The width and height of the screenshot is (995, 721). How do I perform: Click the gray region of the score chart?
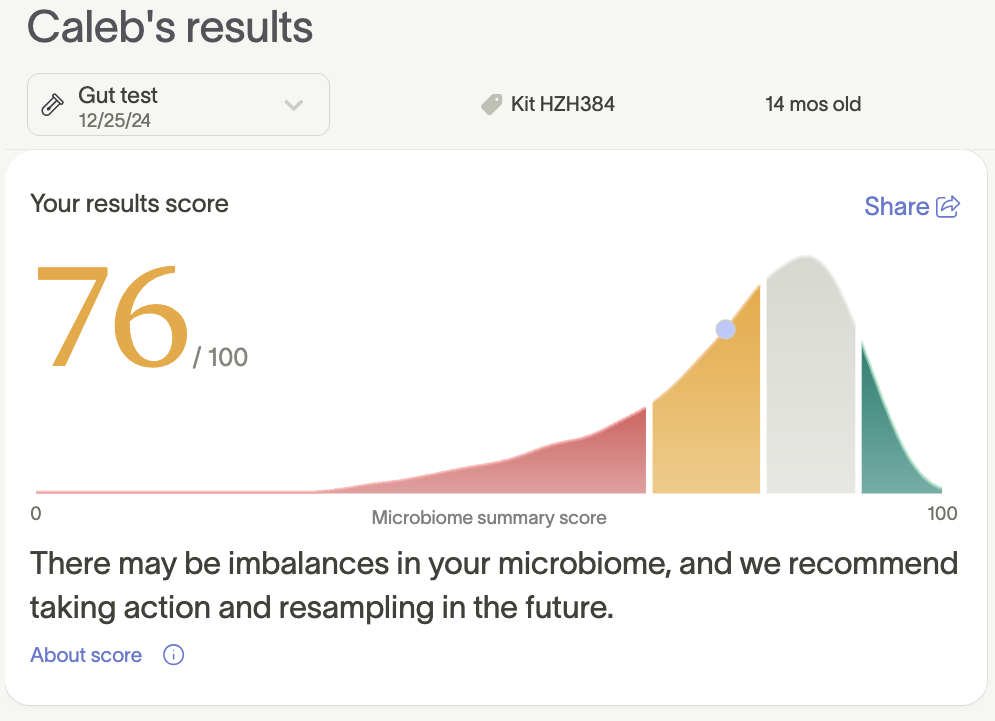(x=811, y=380)
